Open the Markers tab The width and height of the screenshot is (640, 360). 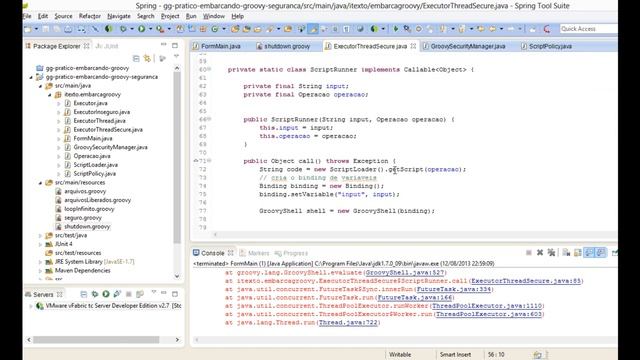254,253
